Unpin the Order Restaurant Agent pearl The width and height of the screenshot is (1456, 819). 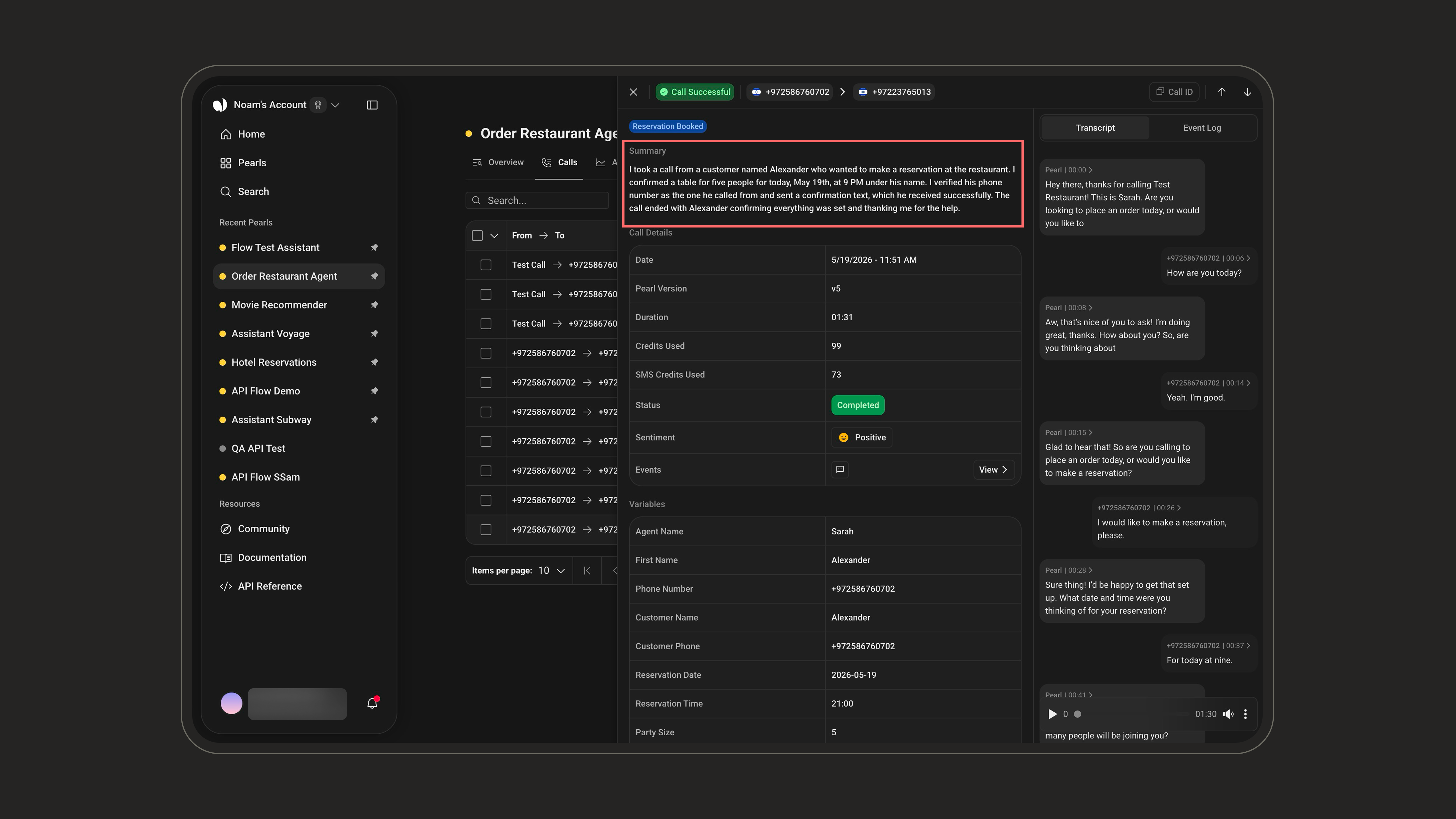374,276
